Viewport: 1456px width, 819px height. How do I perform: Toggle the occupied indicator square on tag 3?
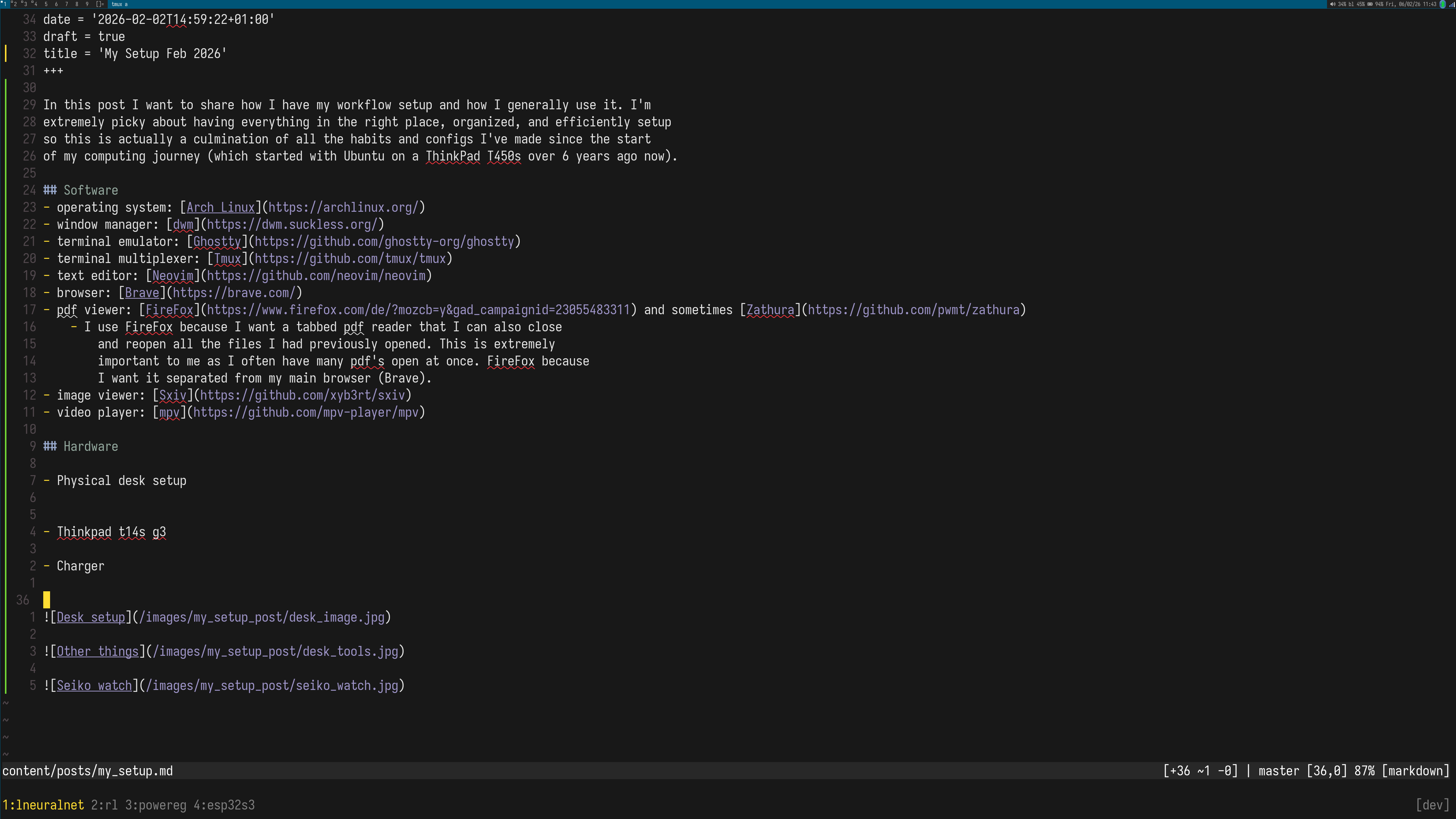coord(22,2)
